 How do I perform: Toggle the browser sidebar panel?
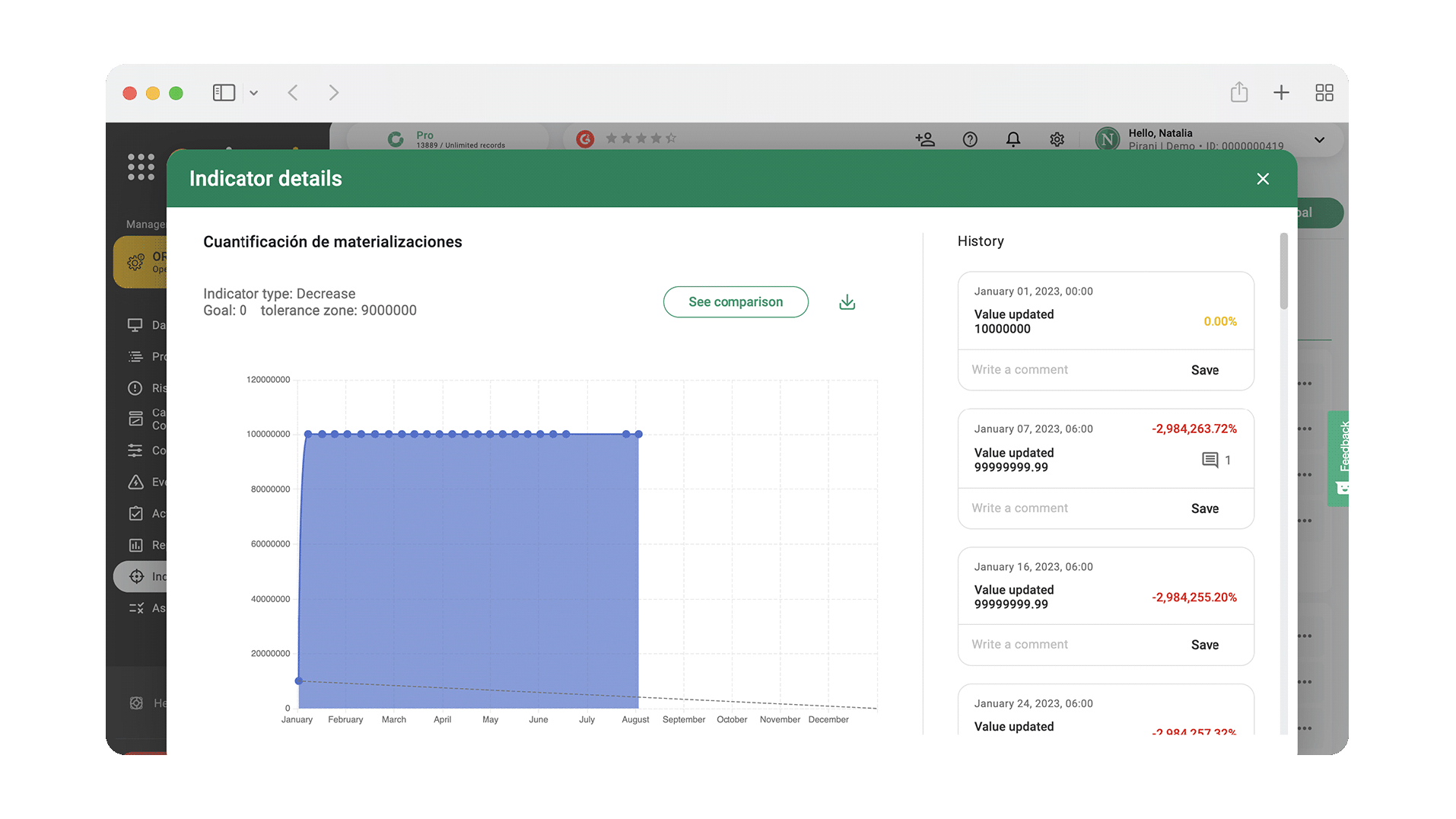[x=224, y=93]
